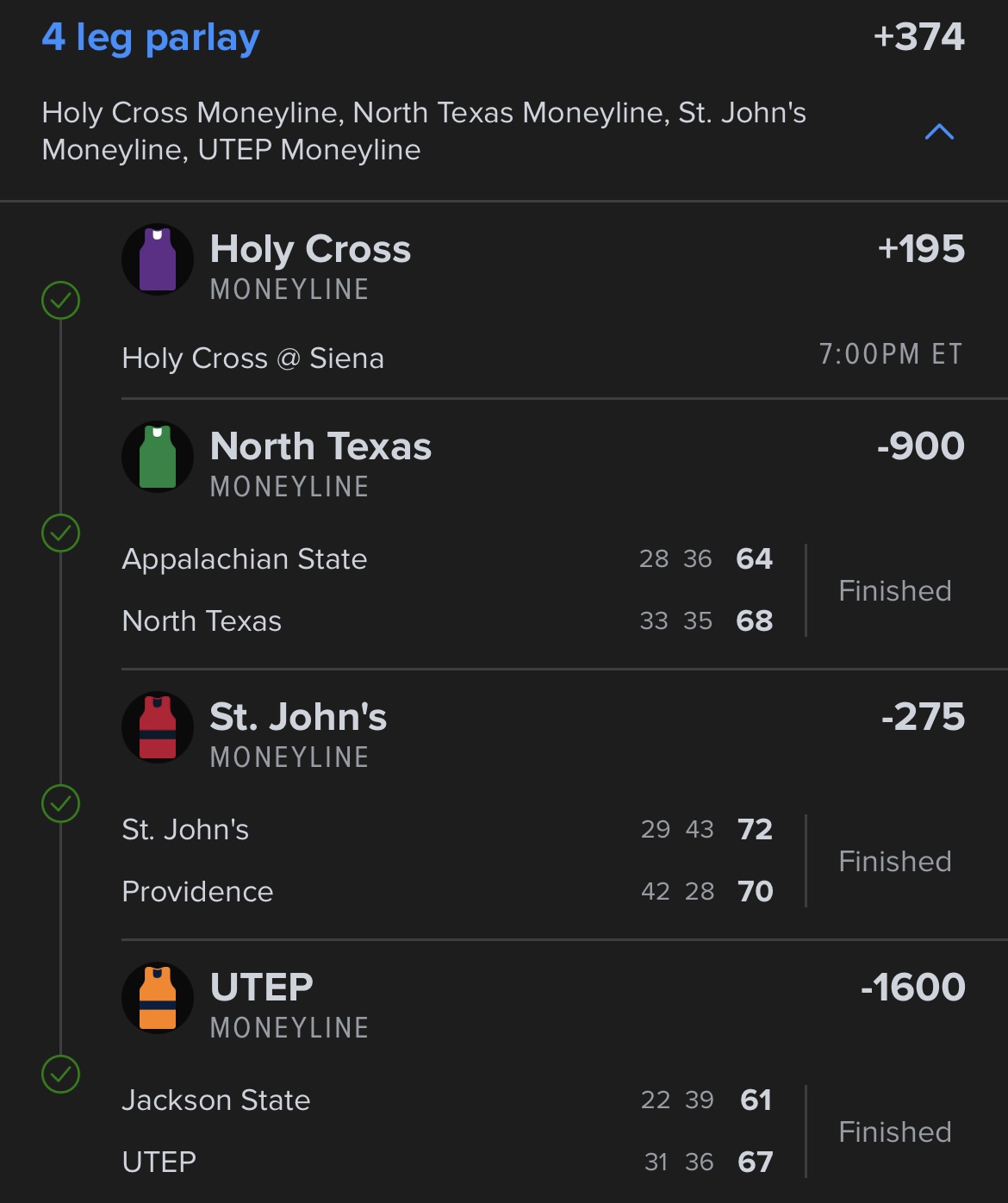Tap the UTEP -1600 odds

(x=912, y=988)
